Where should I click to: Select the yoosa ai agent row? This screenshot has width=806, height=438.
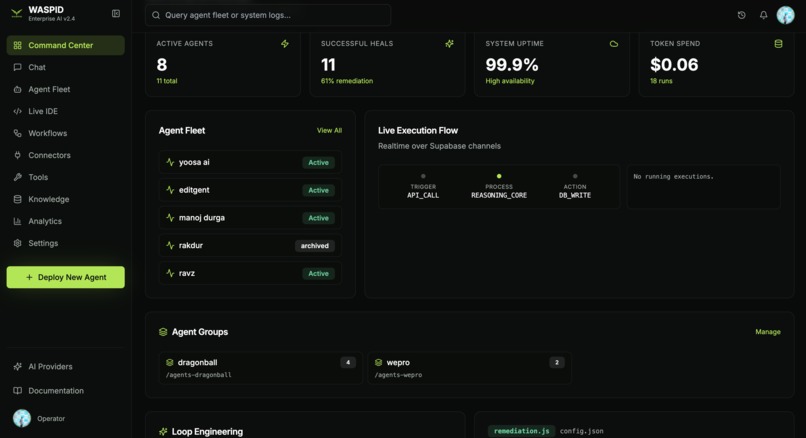coord(250,162)
